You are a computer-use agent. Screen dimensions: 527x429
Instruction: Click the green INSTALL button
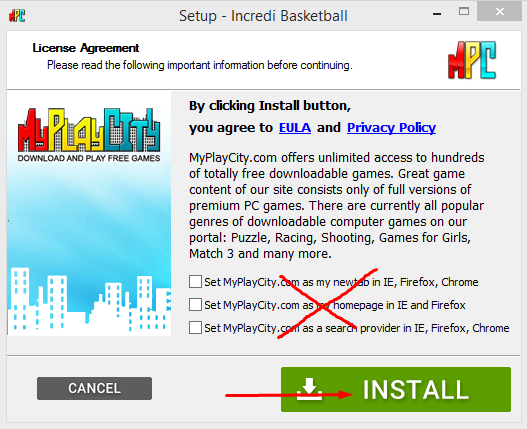pos(396,389)
